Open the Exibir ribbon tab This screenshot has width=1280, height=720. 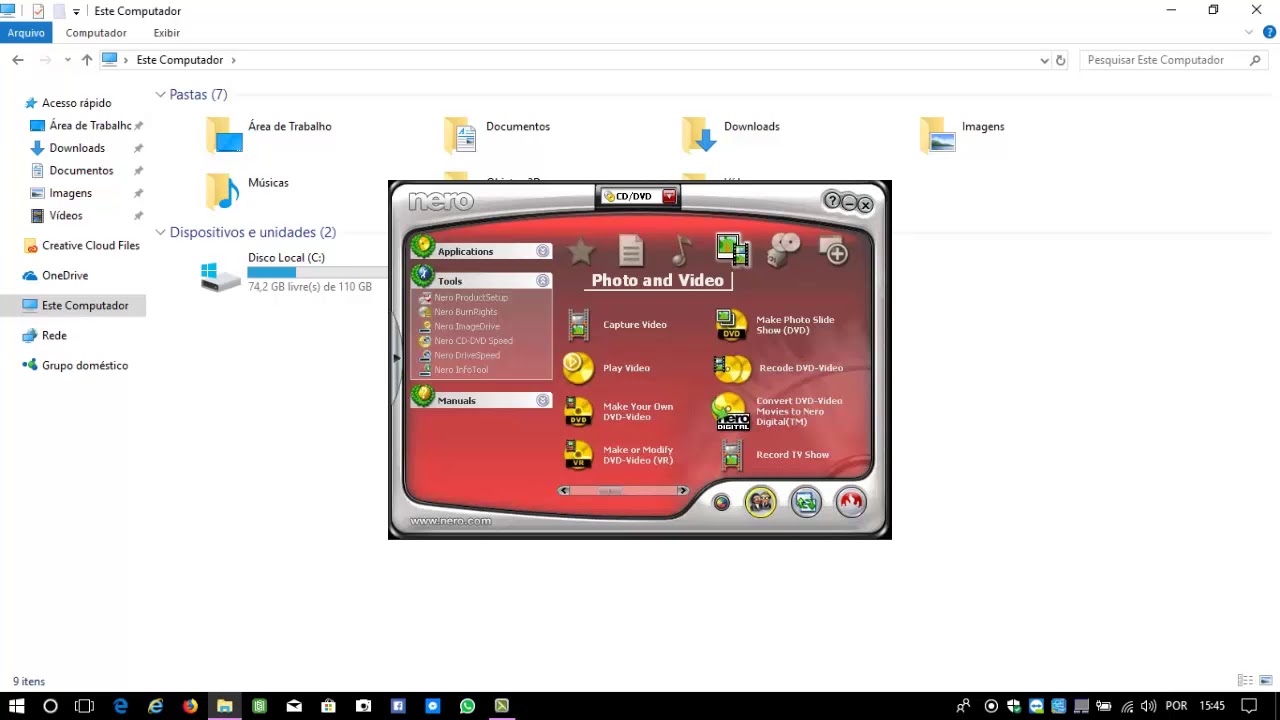[x=167, y=33]
